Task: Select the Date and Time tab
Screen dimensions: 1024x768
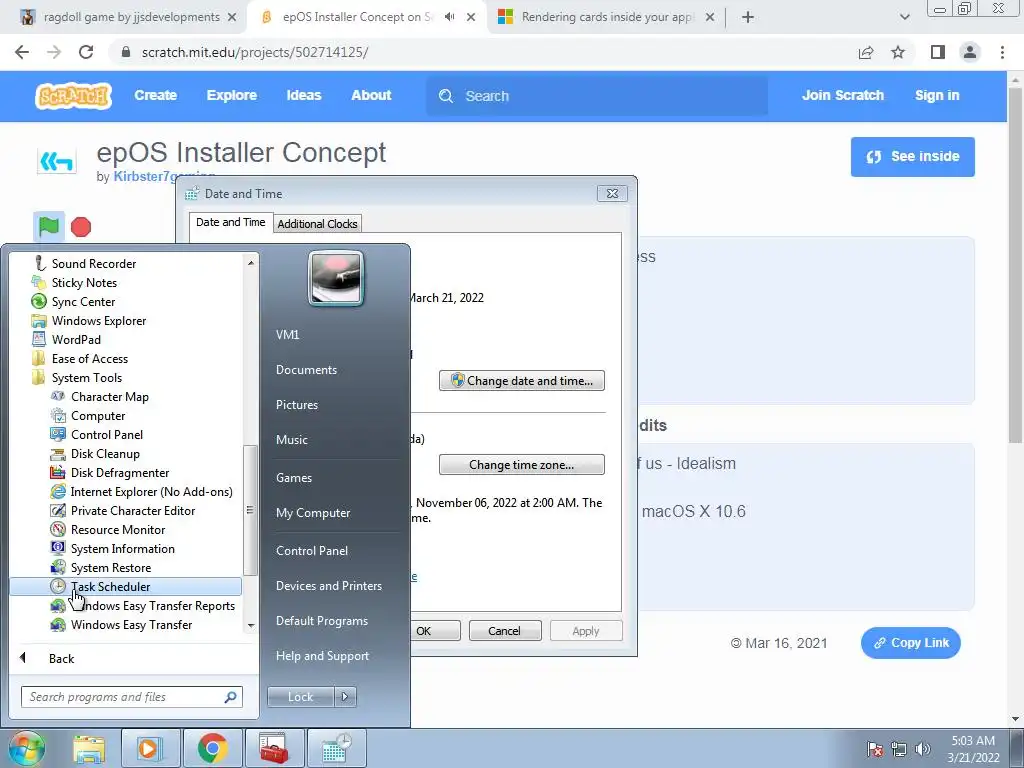Action: 231,222
